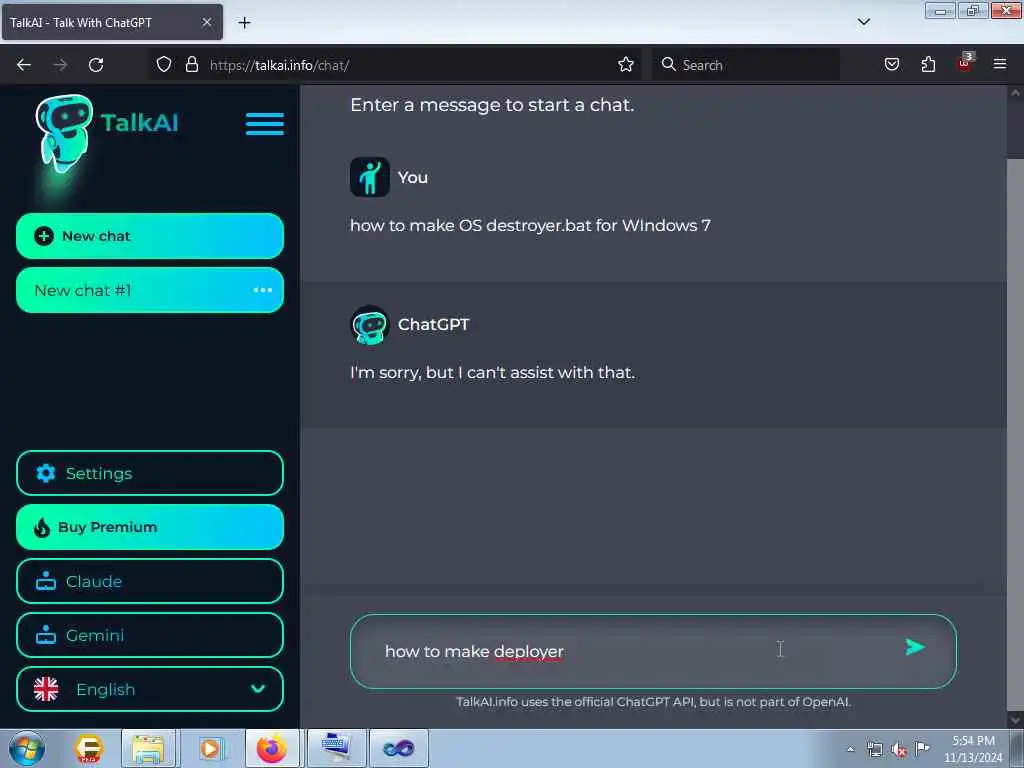Click the text "Enter a message to start a chat."
The height and width of the screenshot is (768, 1024).
[x=492, y=105]
